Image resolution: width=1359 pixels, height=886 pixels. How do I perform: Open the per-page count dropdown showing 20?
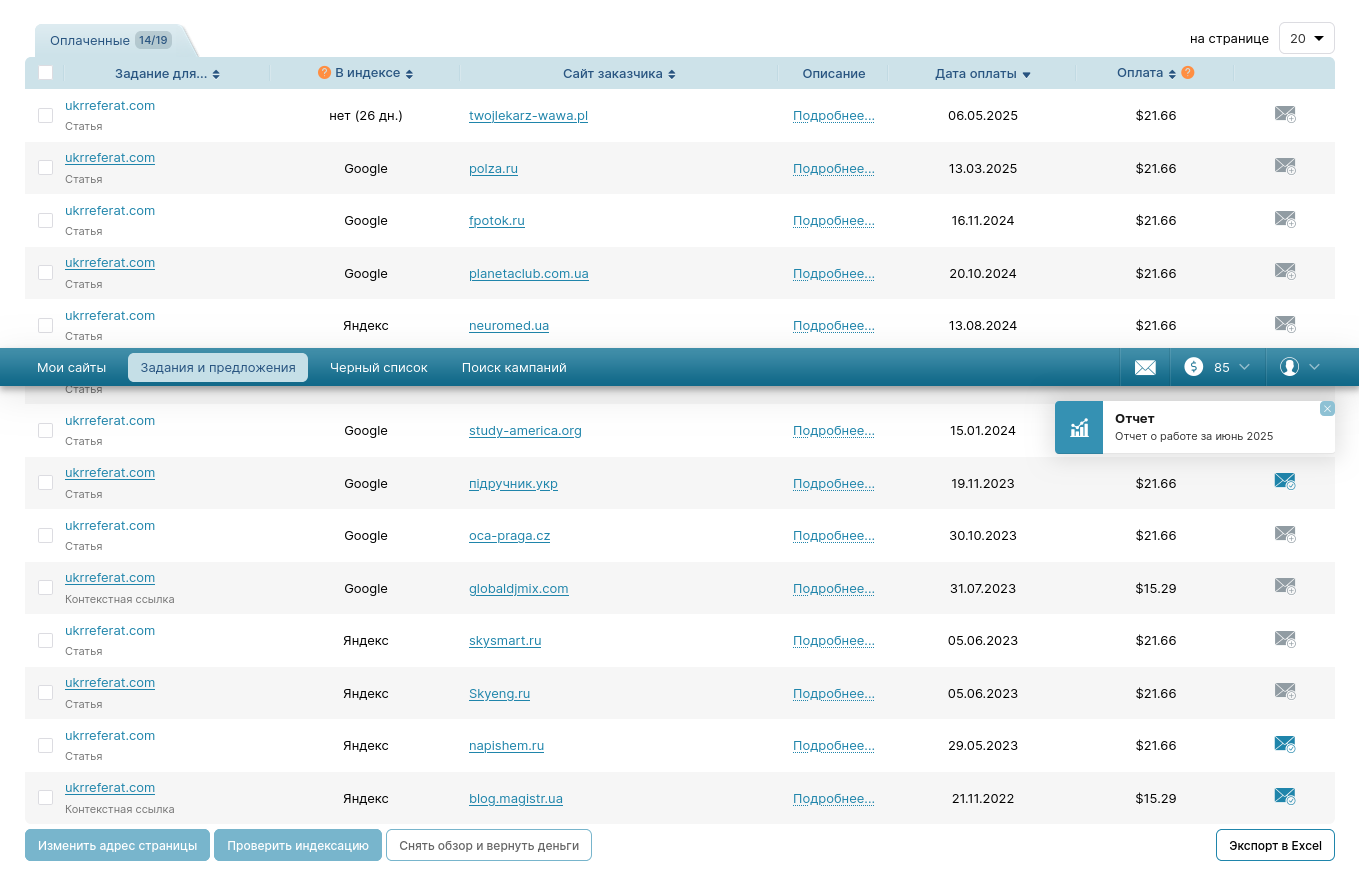point(1307,38)
